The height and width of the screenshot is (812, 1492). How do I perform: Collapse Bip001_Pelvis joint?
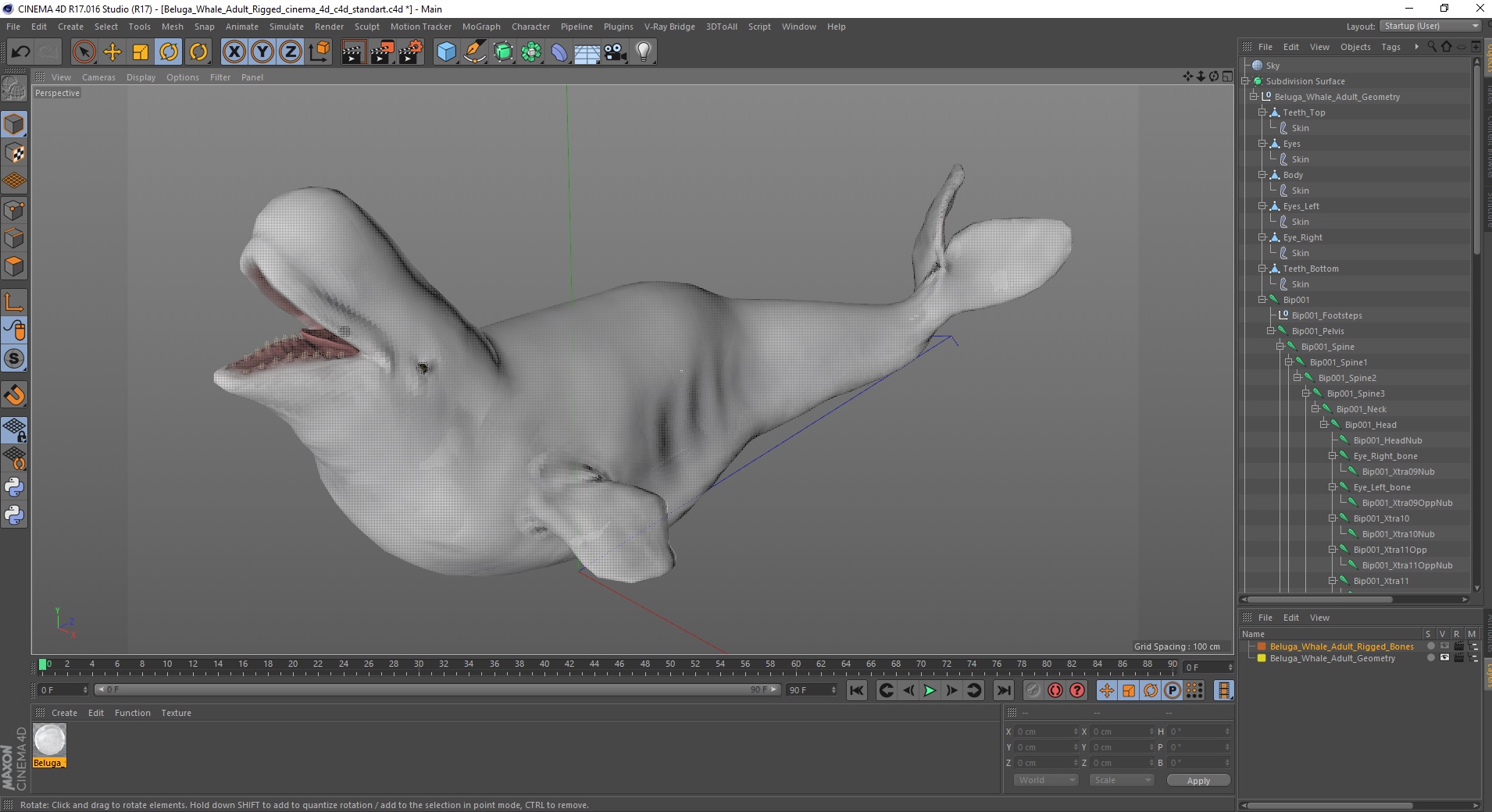pyautogui.click(x=1271, y=331)
